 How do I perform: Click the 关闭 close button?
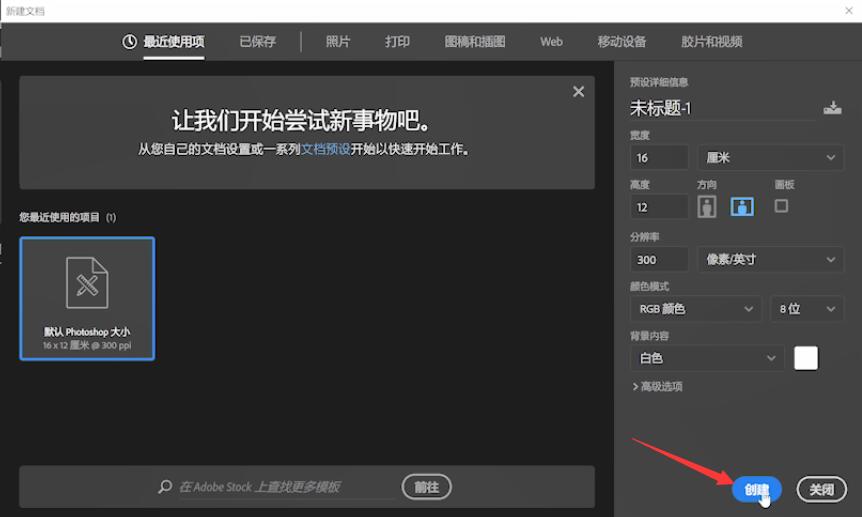click(822, 489)
